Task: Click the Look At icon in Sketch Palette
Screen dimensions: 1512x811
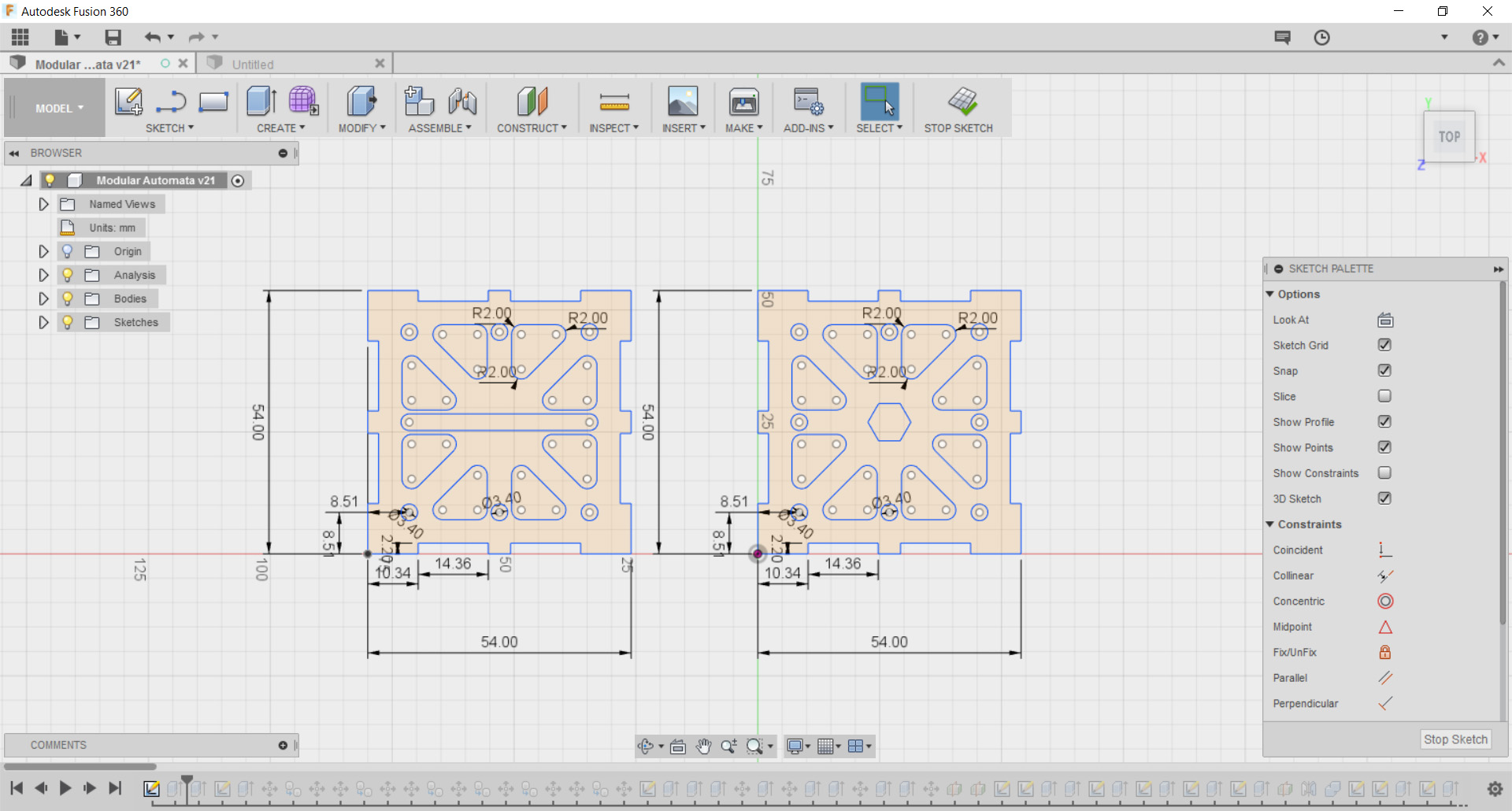Action: (x=1386, y=320)
